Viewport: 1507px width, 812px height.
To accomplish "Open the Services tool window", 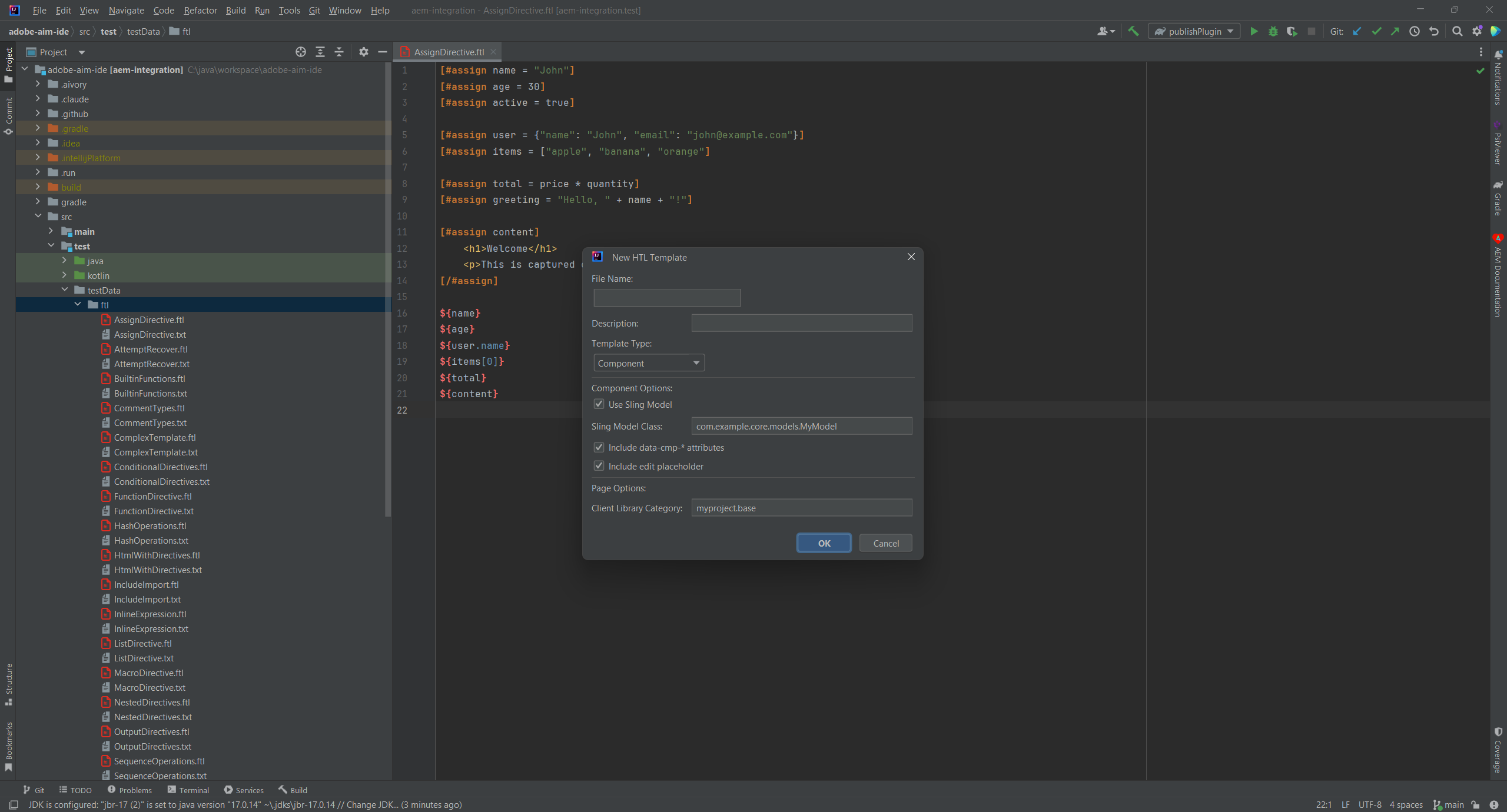I will [244, 790].
